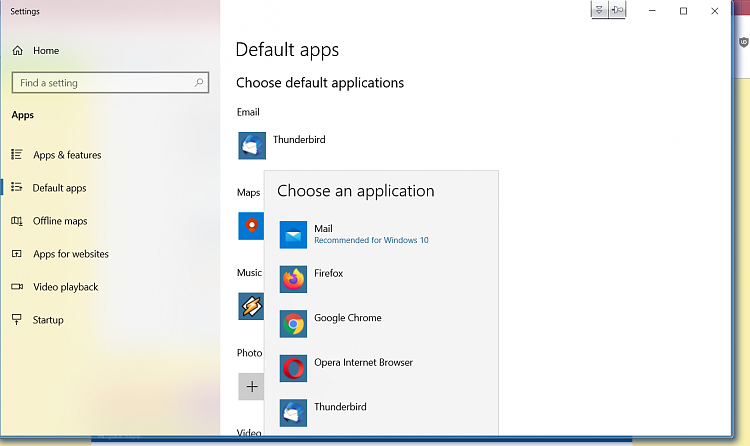Click the Find a setting search field

tap(100, 83)
